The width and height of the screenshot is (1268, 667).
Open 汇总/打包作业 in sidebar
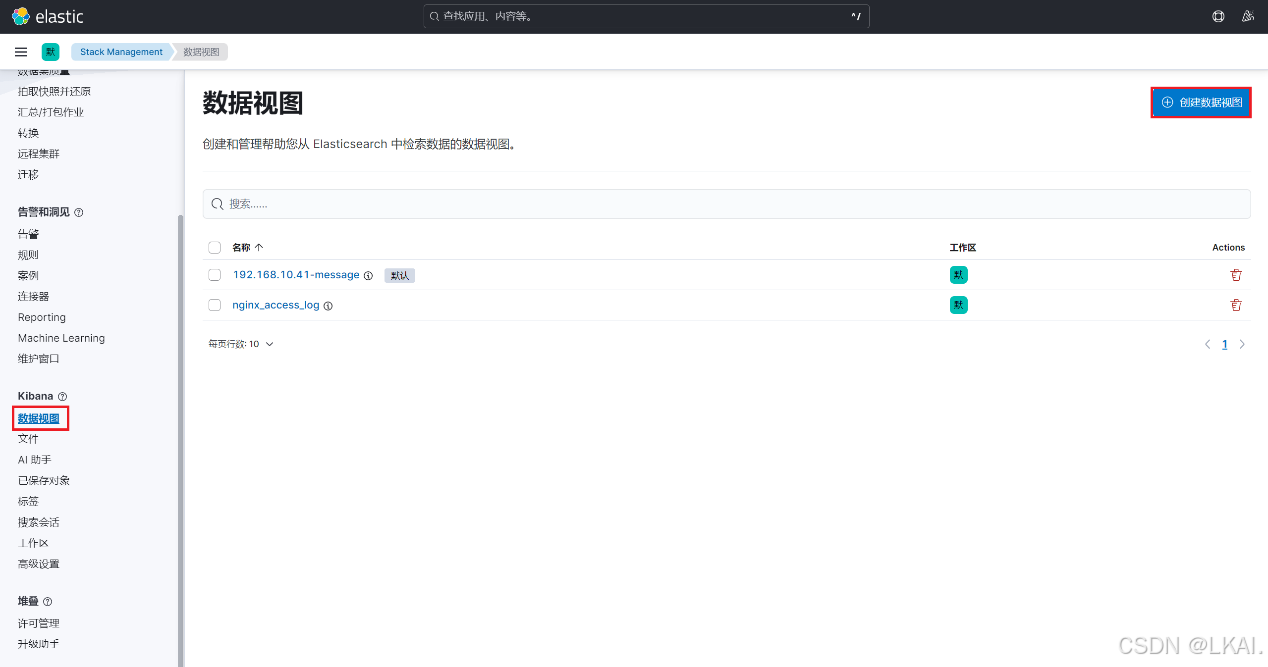point(51,112)
